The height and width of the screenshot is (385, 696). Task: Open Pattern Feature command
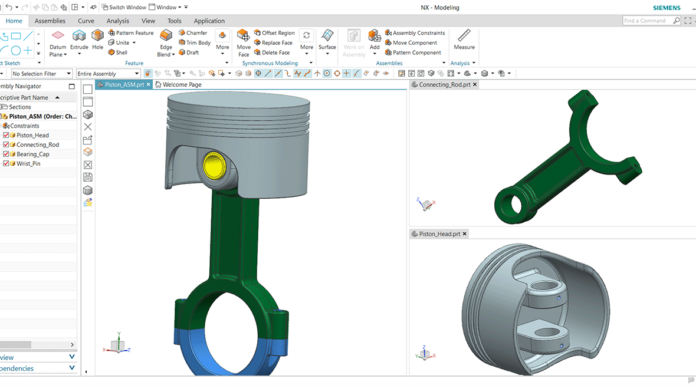(131, 33)
